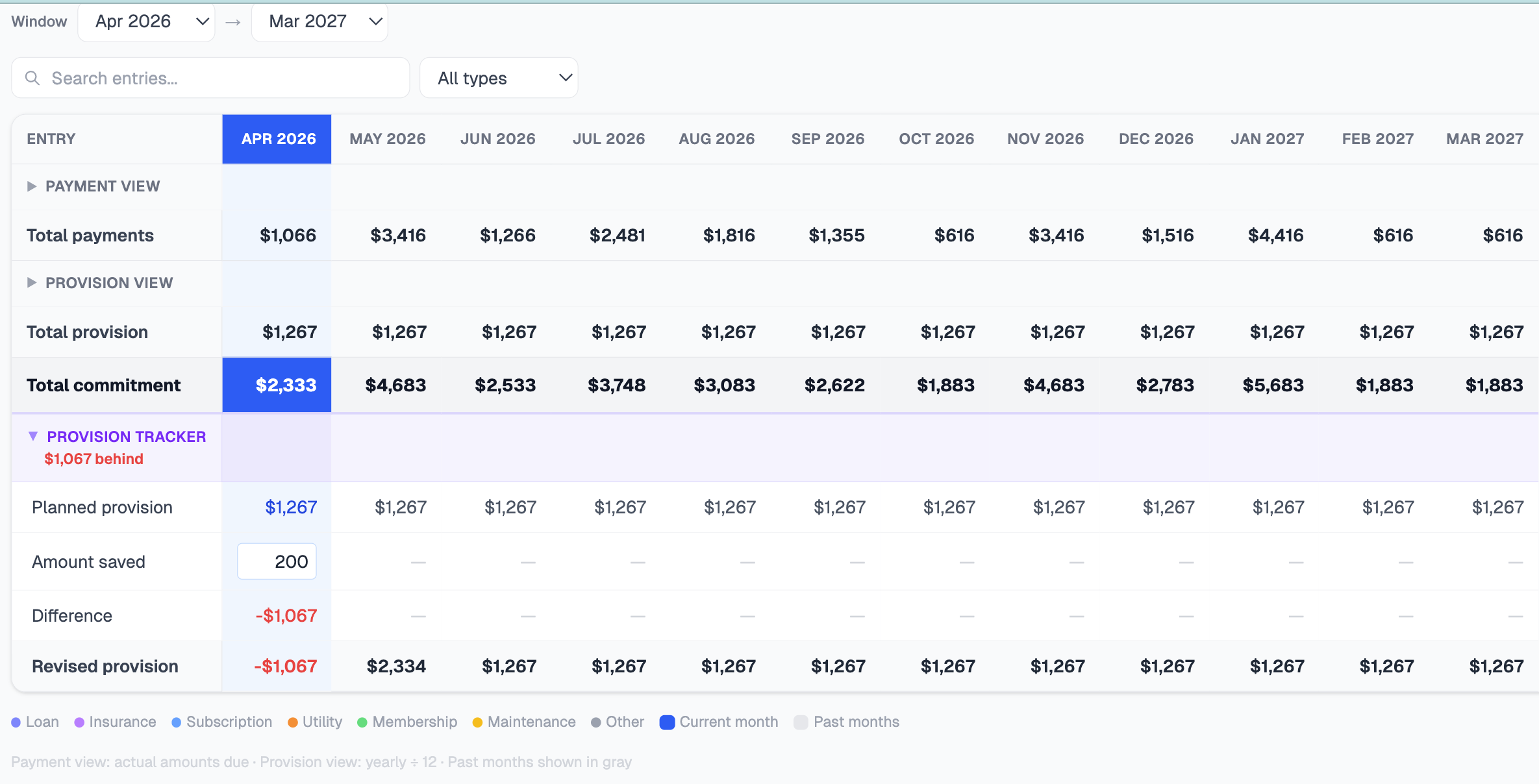Click the Maintenance color swatch
Image resolution: width=1539 pixels, height=784 pixels.
[x=478, y=722]
